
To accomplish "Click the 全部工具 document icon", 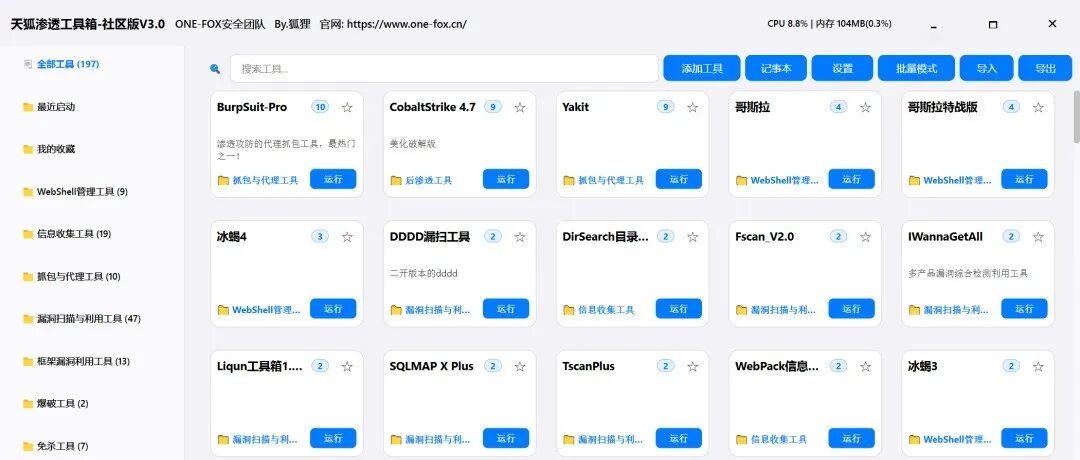I will 28,64.
